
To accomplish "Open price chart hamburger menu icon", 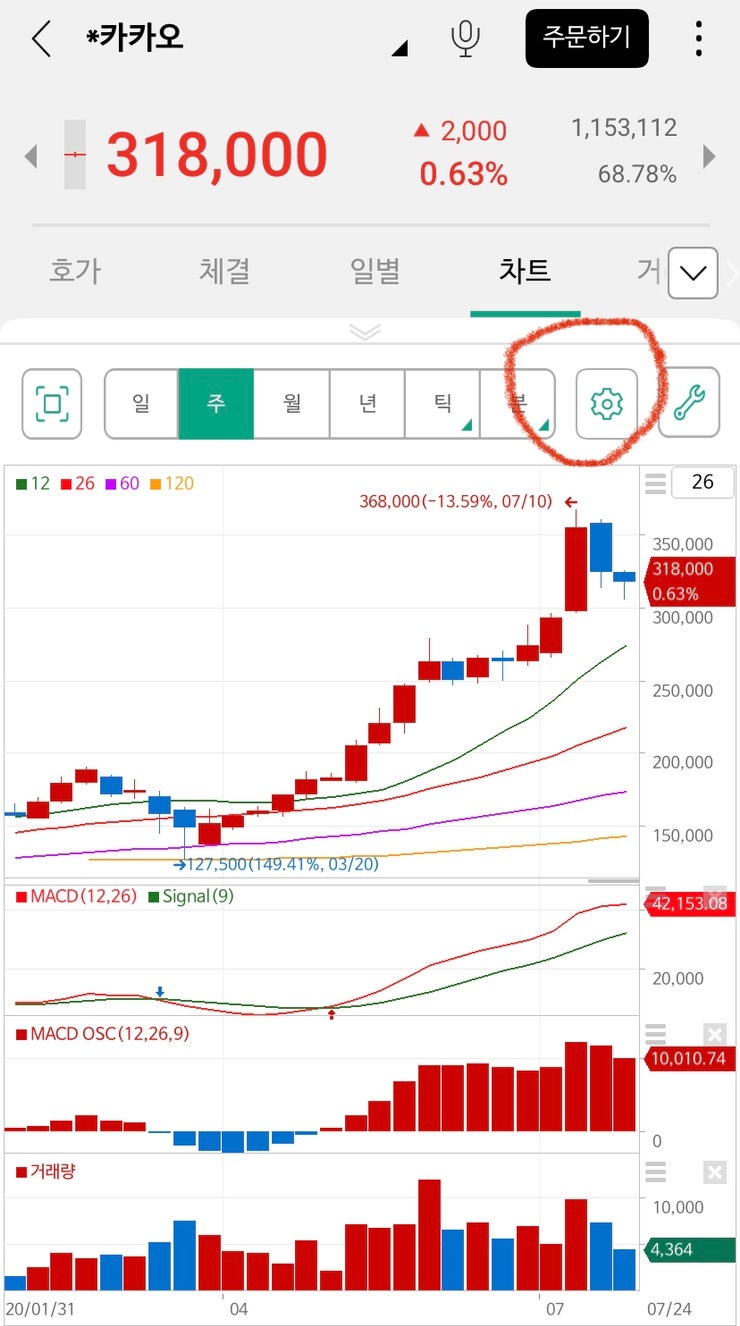I will click(x=655, y=484).
